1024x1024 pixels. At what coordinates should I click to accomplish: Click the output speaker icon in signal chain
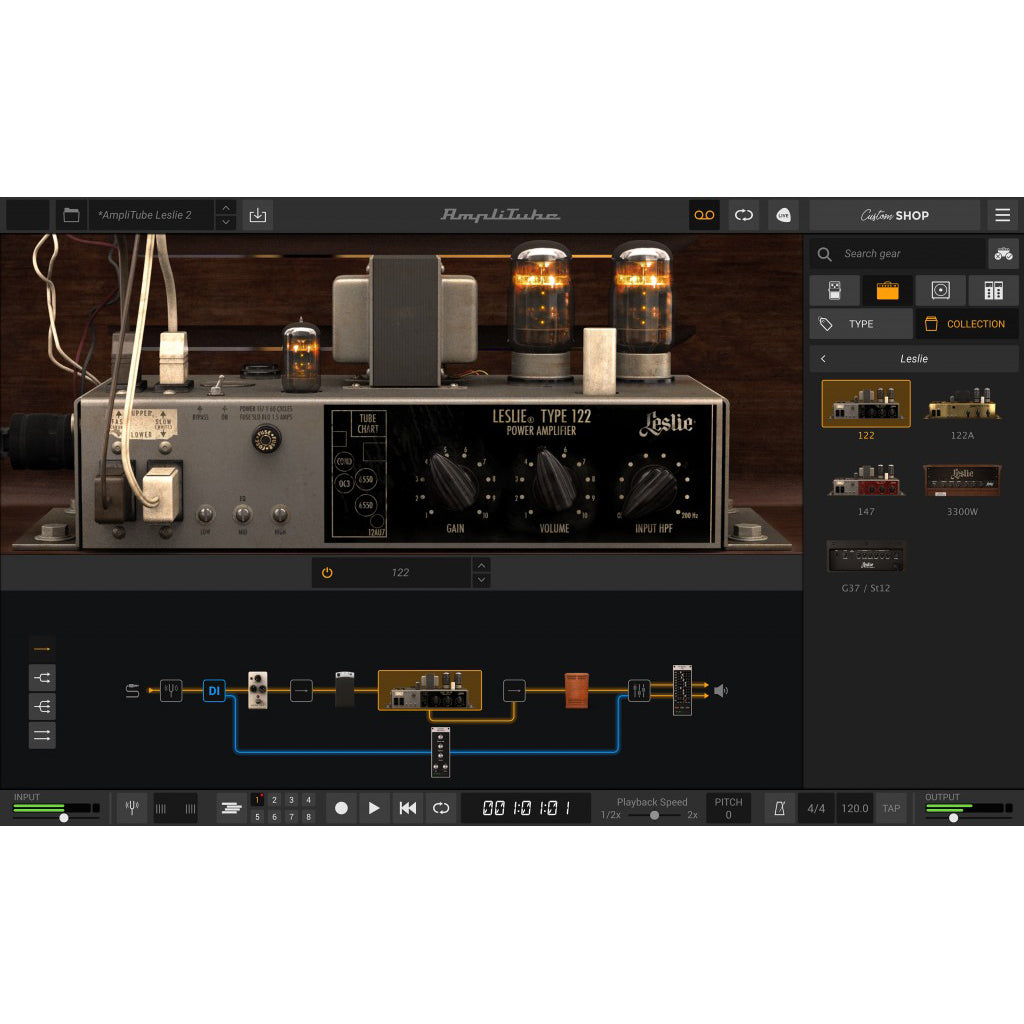[718, 690]
